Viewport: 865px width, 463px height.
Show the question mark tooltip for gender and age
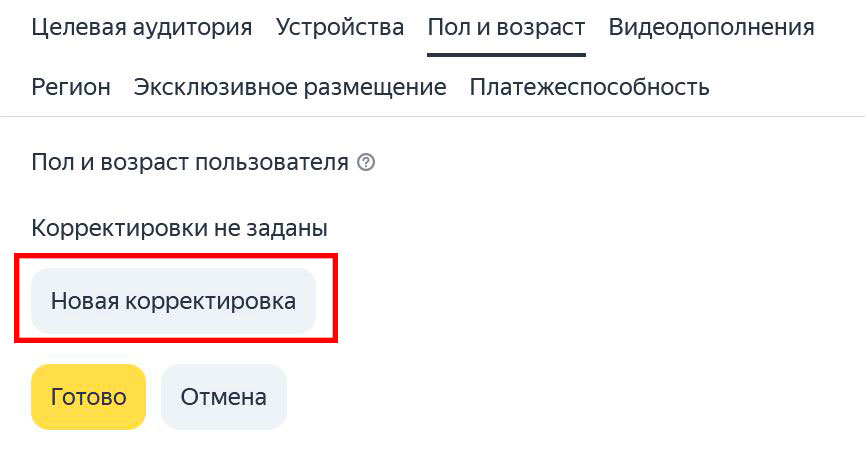[366, 163]
